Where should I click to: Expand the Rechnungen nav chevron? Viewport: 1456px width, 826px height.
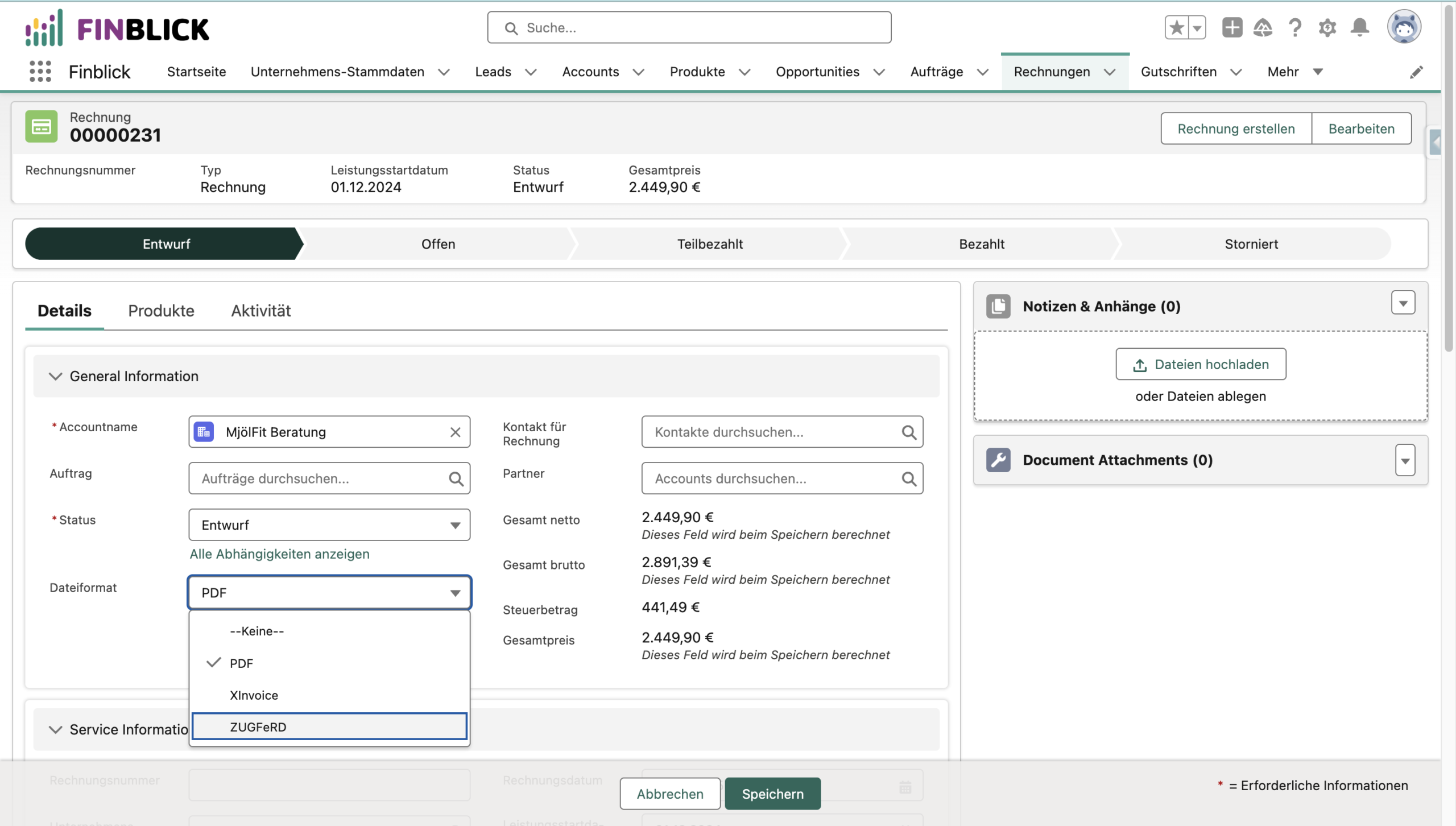[1110, 72]
